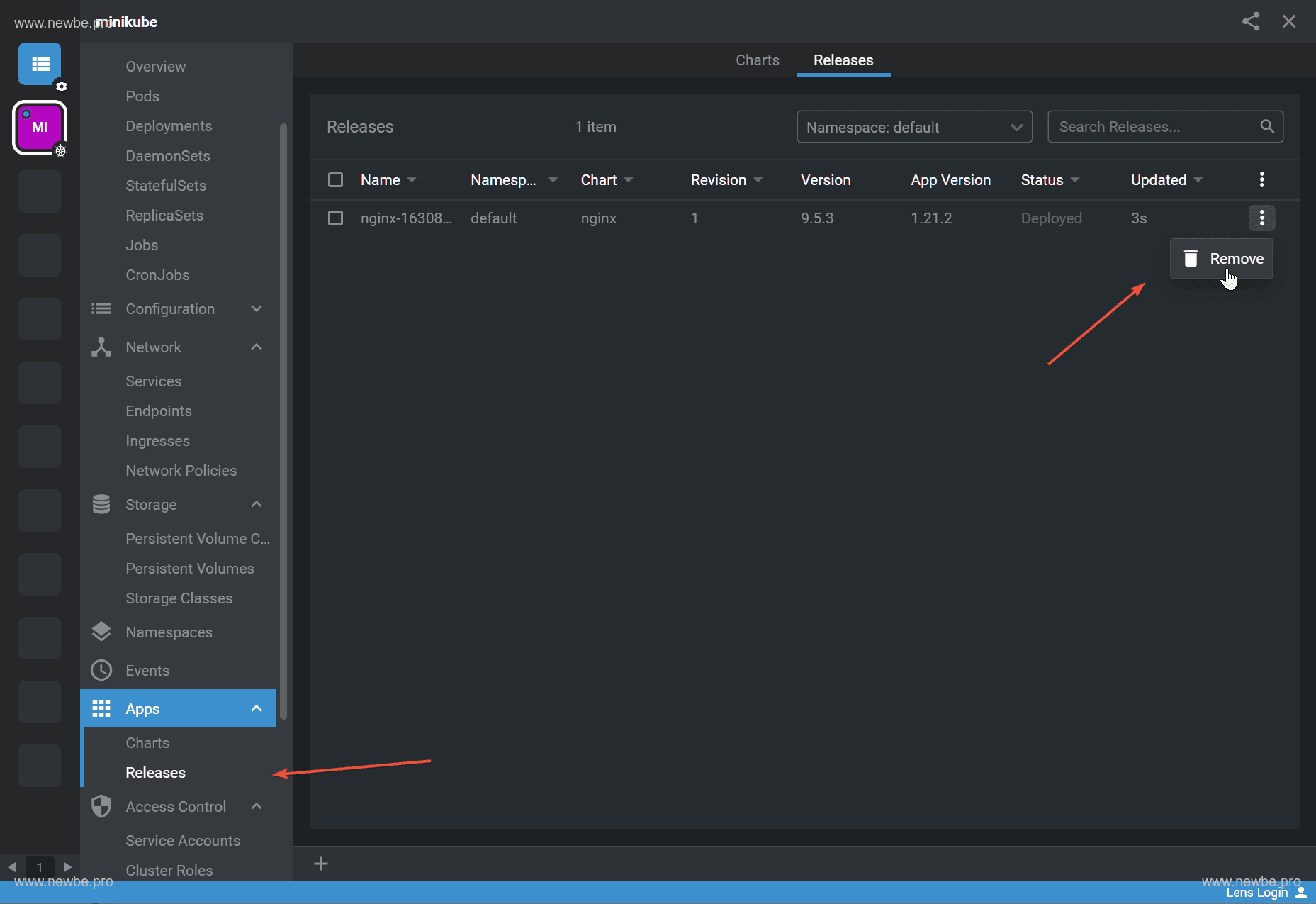Viewport: 1316px width, 904px height.
Task: Open the catalog list icon in hotbar
Action: [40, 64]
